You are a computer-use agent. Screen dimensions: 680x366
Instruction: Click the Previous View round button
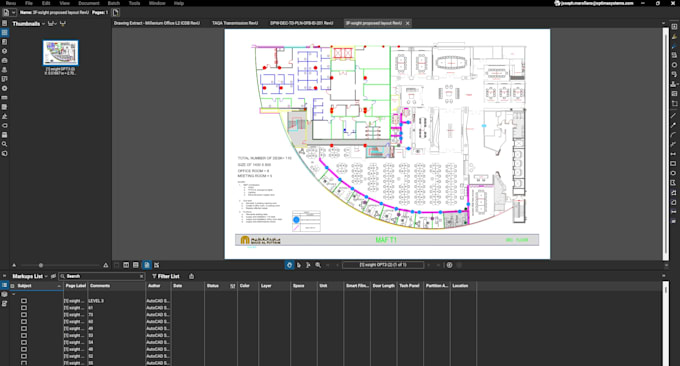click(x=449, y=265)
